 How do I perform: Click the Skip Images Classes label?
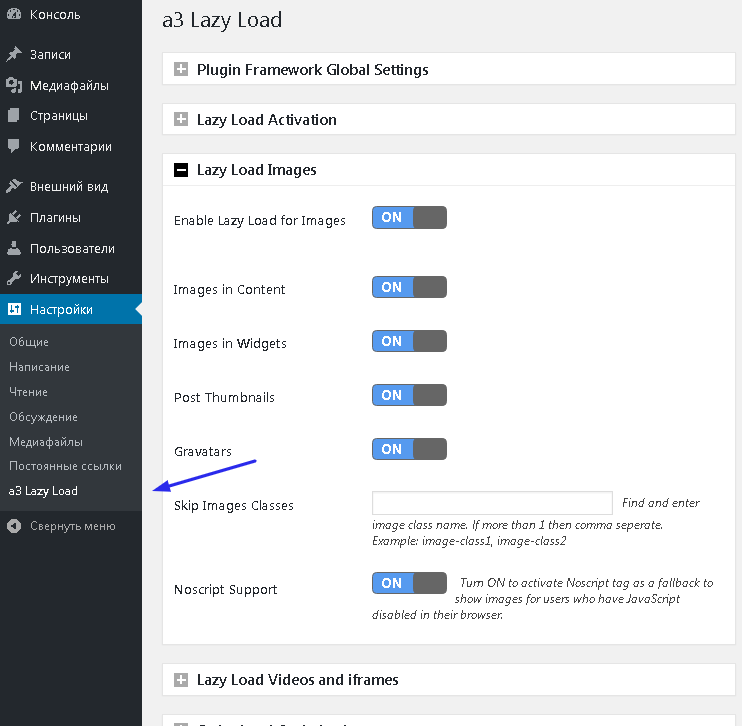(234, 505)
